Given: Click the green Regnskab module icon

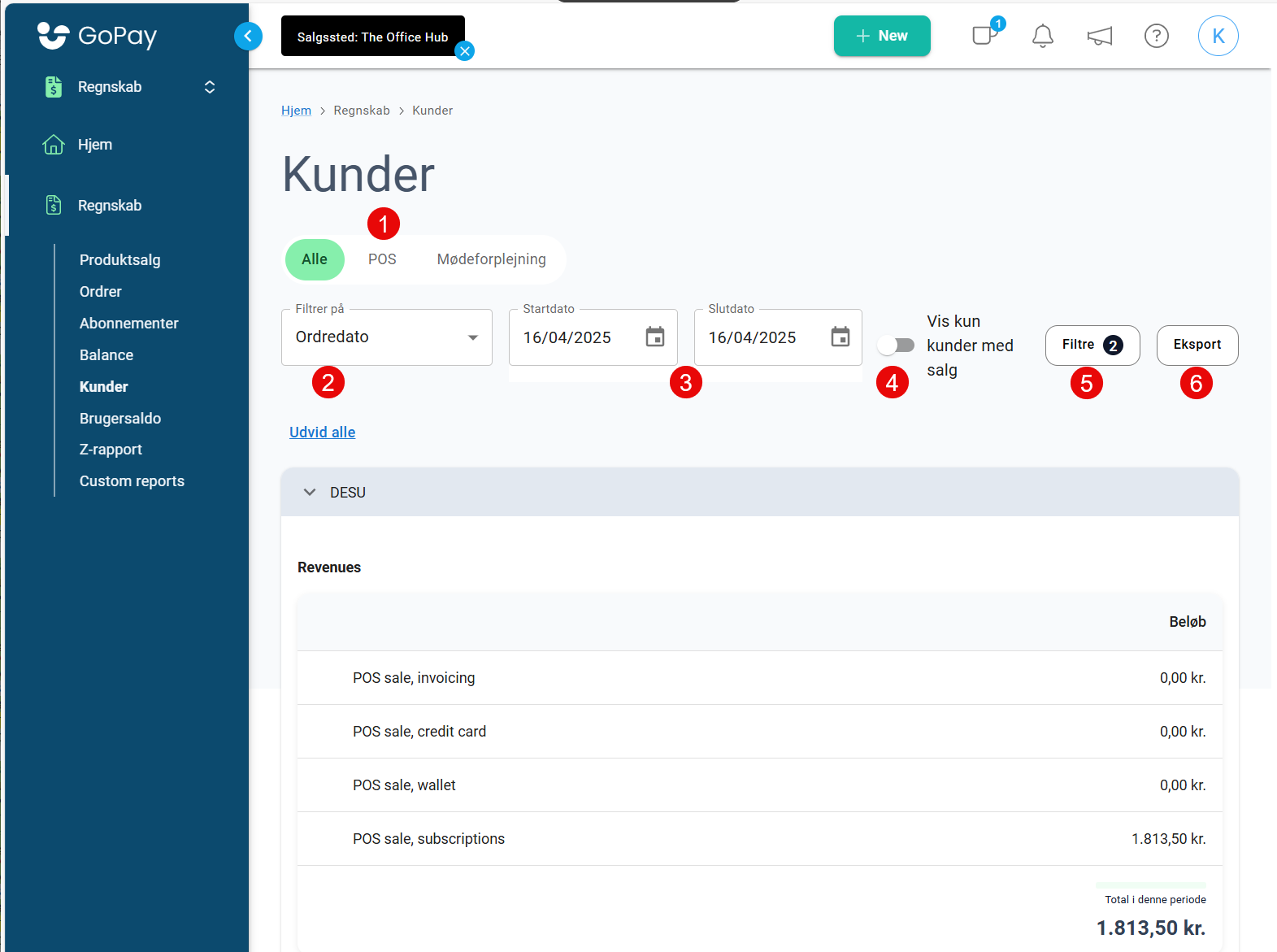Looking at the screenshot, I should click(54, 87).
